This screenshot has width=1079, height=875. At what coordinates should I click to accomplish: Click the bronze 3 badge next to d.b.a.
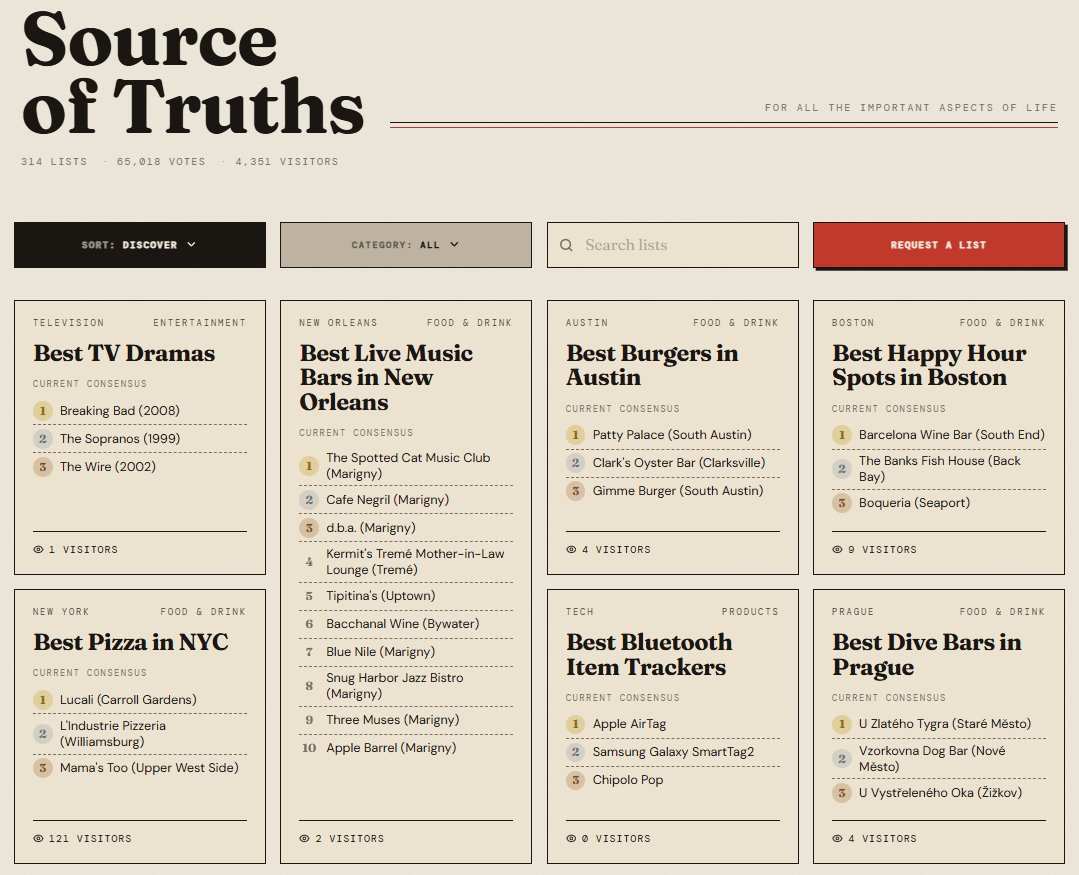(309, 528)
